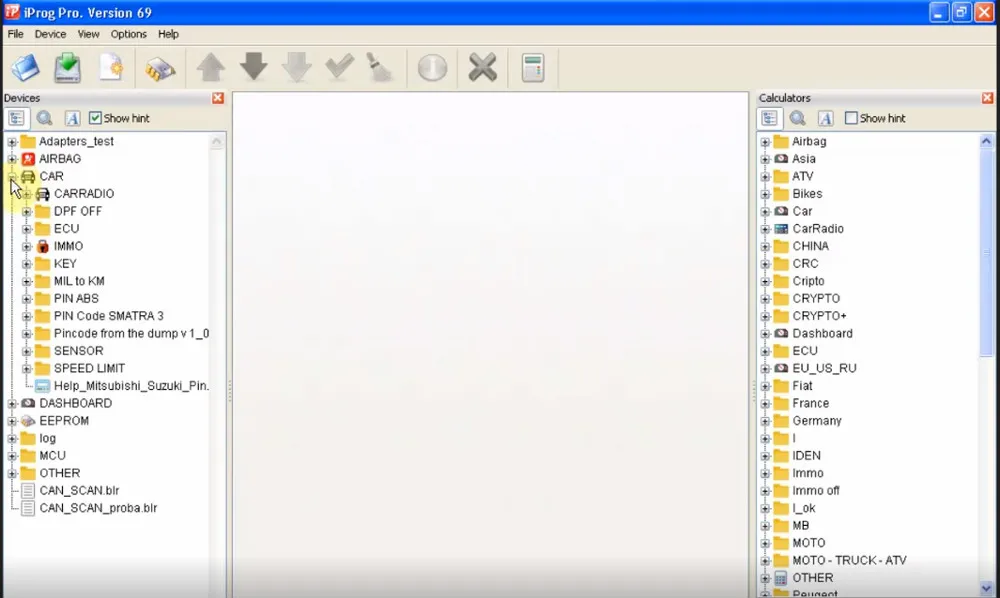Click the greyed down arrow toolbar icon
This screenshot has height=598, width=1000.
[x=297, y=67]
